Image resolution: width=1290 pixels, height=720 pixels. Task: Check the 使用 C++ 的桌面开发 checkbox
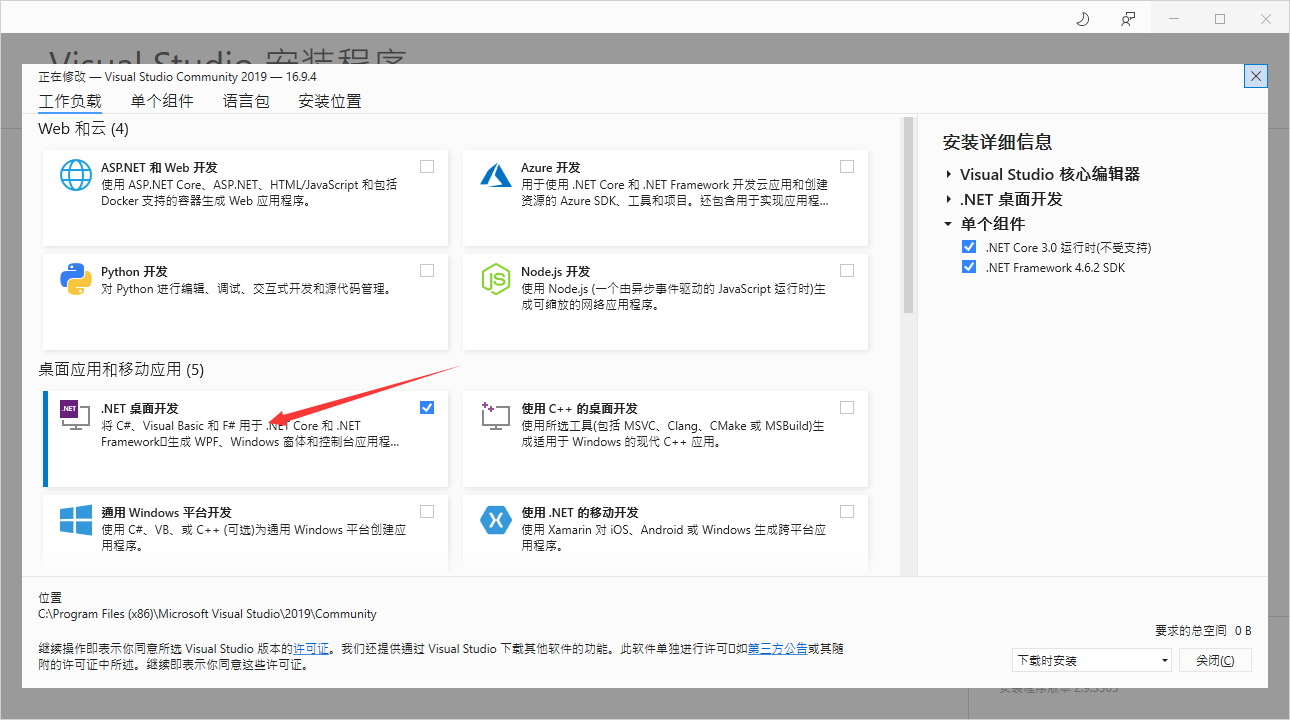[x=847, y=407]
